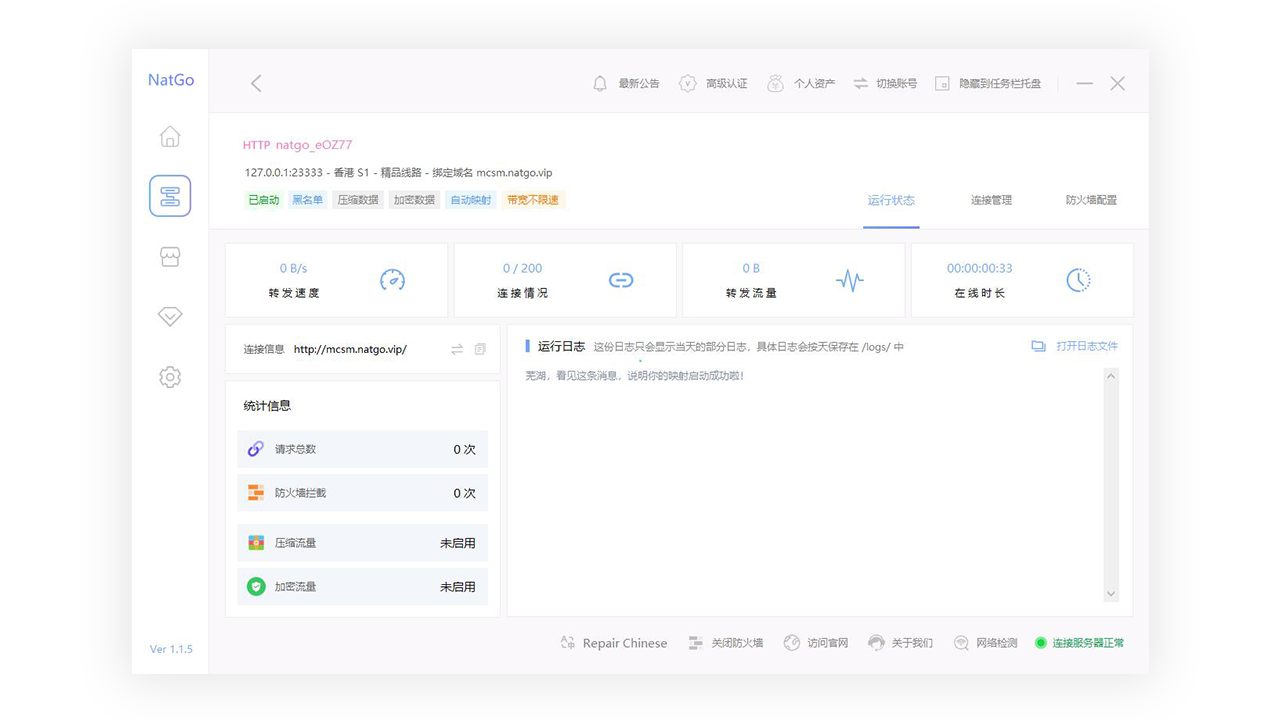Open 高级认证 advanced verification
Image resolution: width=1280 pixels, height=720 pixels.
coord(714,84)
